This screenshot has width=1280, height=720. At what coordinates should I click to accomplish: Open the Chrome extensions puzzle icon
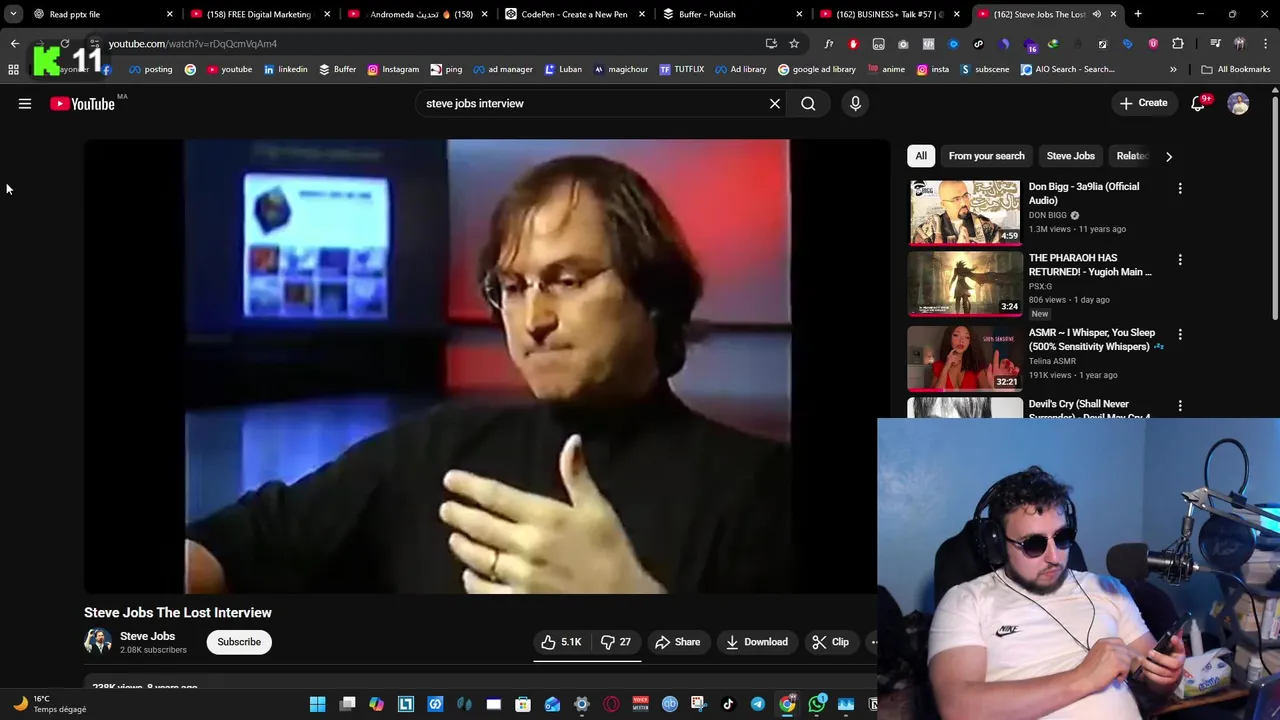click(1178, 44)
